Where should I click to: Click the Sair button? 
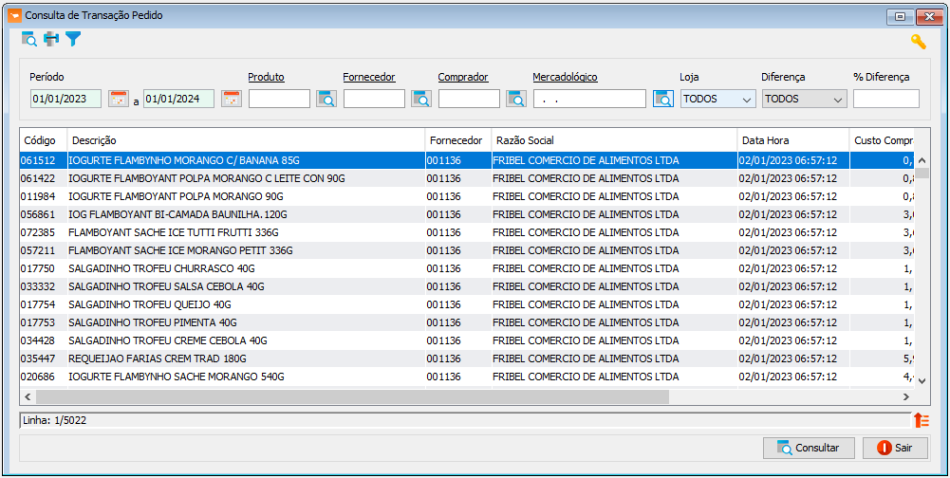895,448
